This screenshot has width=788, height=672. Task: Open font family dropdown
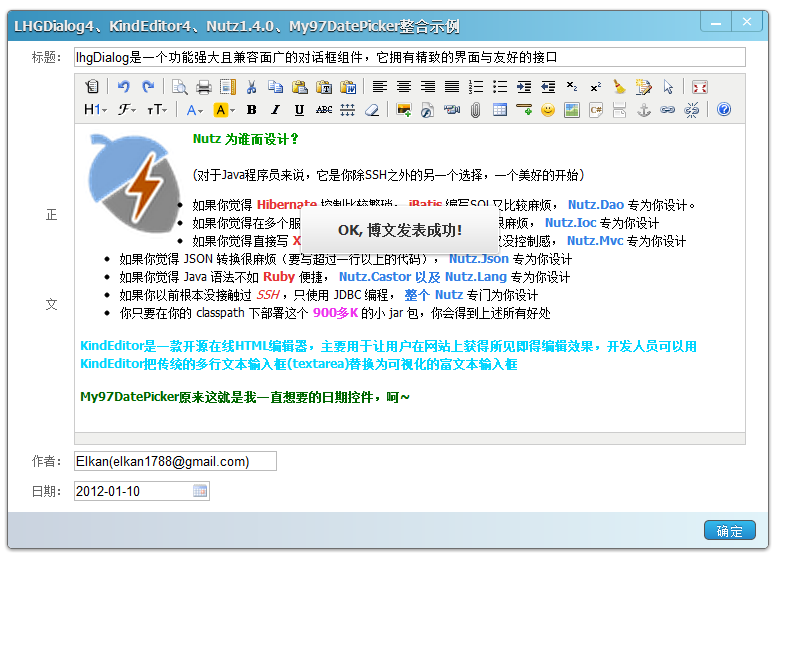(127, 110)
